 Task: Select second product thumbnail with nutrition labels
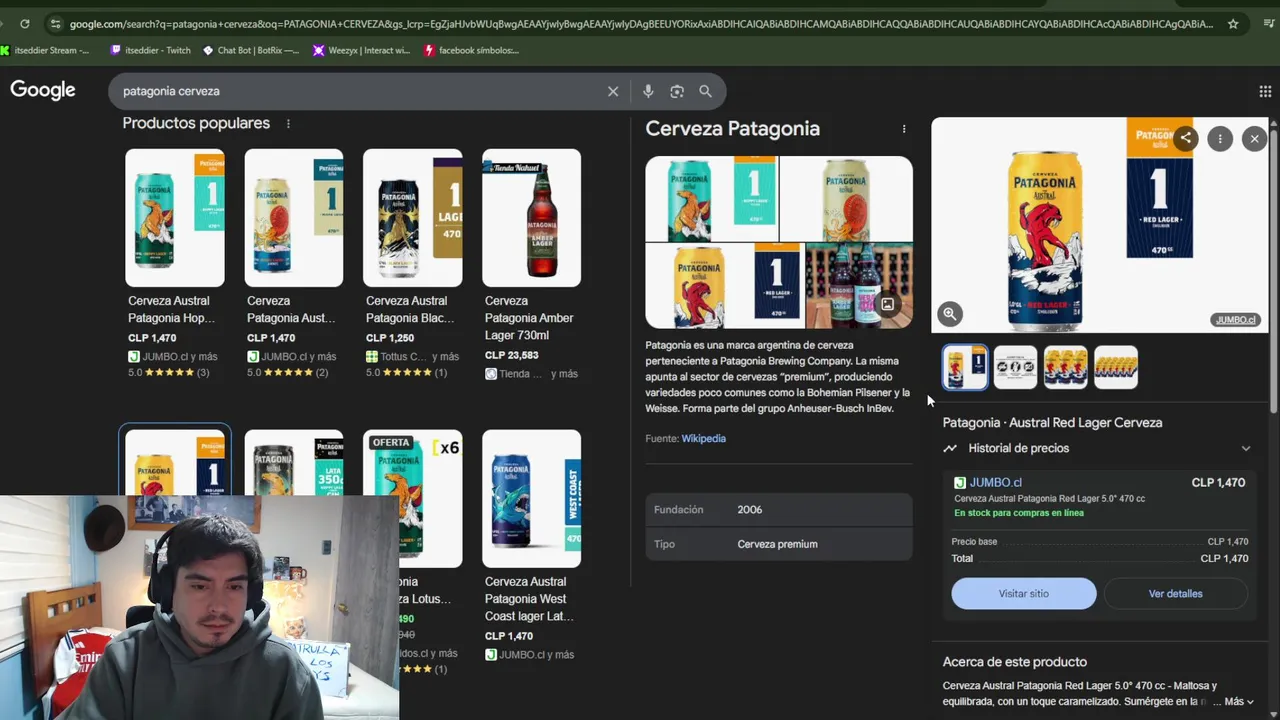(1015, 367)
